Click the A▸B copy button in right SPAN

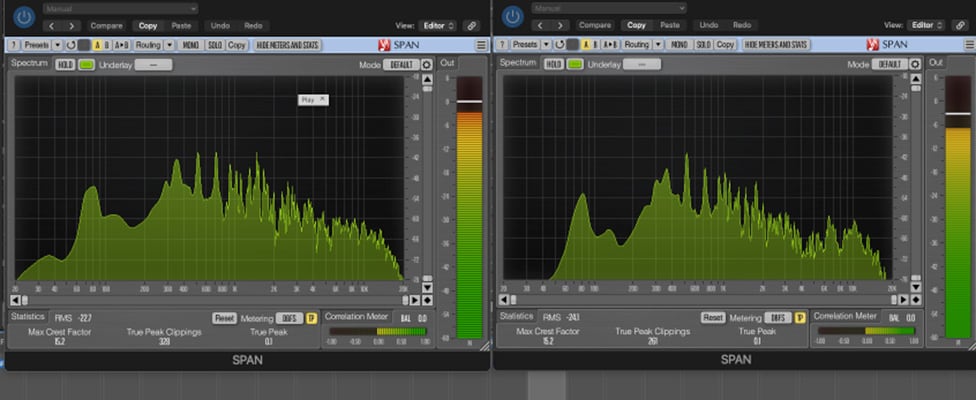click(612, 45)
